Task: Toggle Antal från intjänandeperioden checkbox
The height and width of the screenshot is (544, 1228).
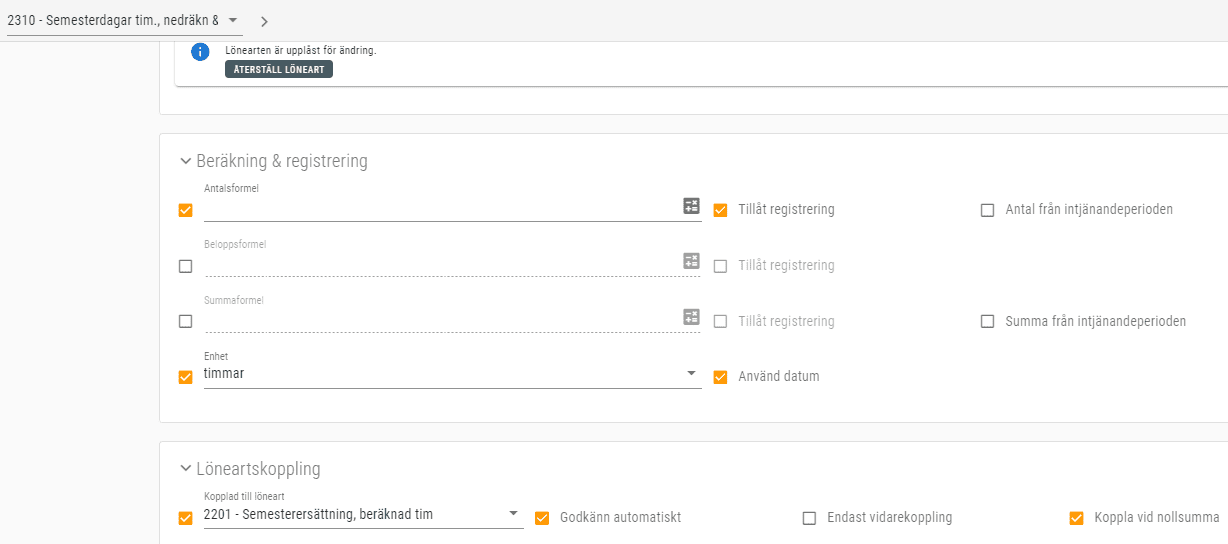Action: point(988,210)
